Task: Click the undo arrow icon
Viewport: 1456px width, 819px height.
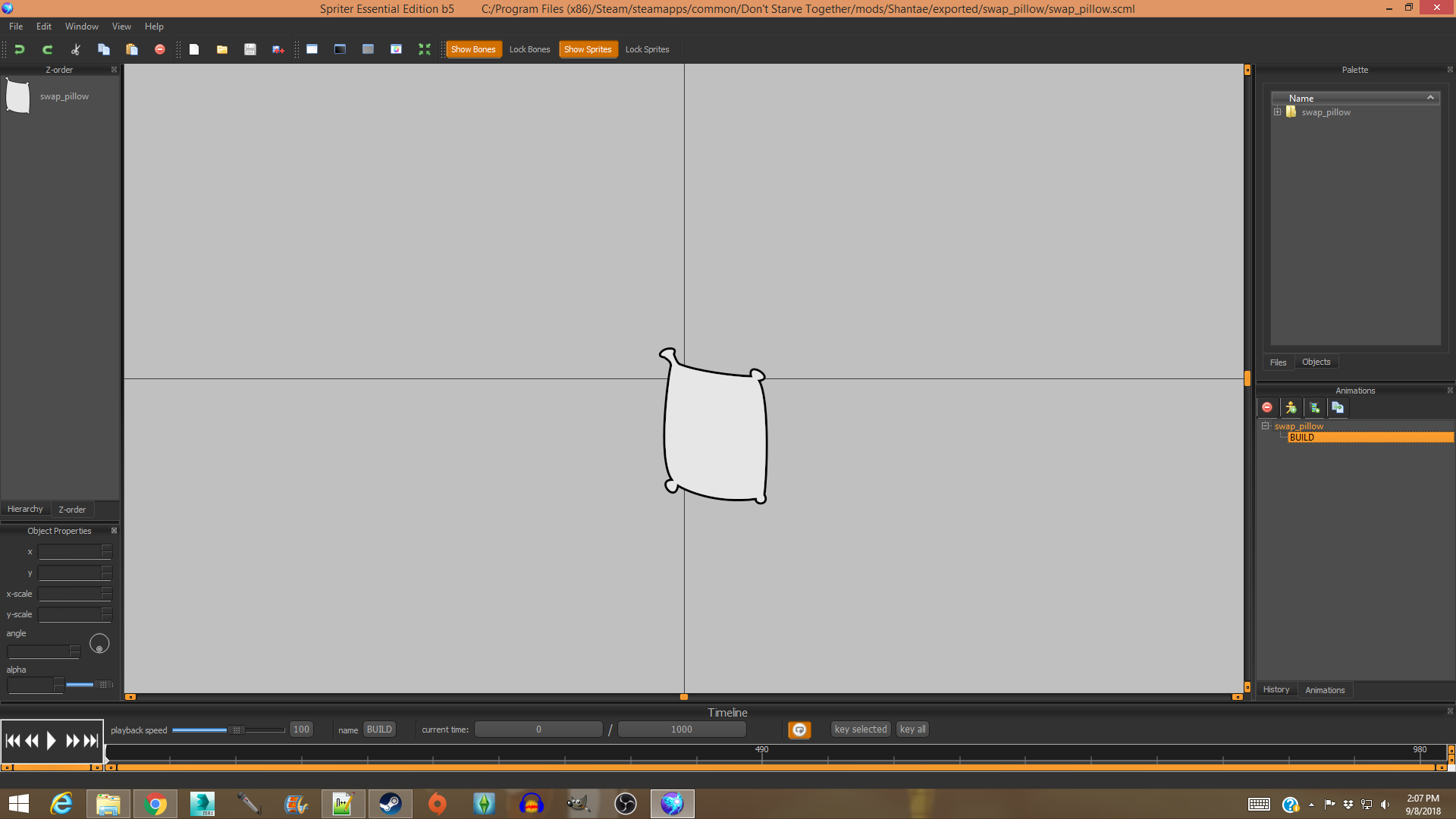Action: pyautogui.click(x=20, y=49)
